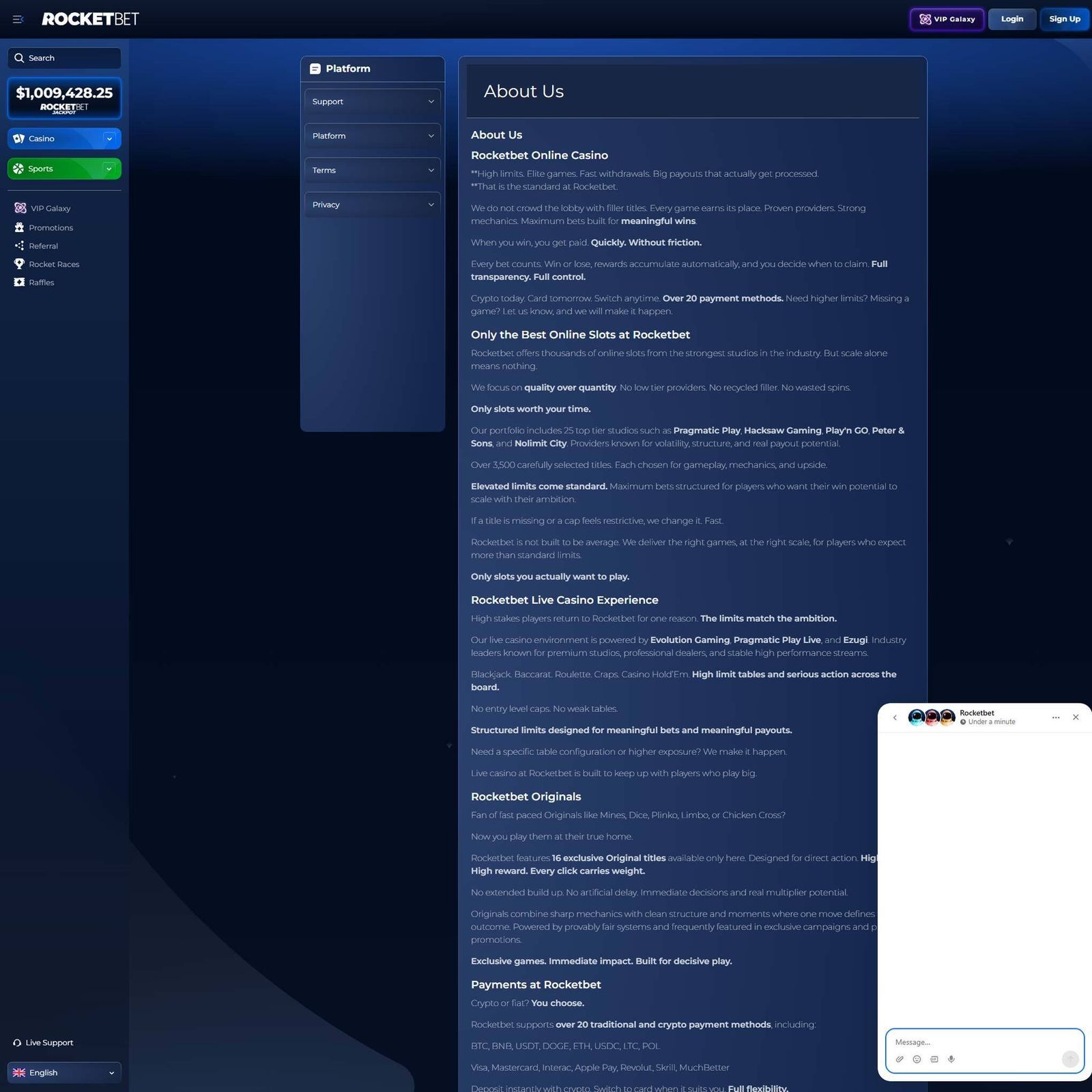
Task: Click the cards icon beside Casino
Action: click(x=19, y=139)
